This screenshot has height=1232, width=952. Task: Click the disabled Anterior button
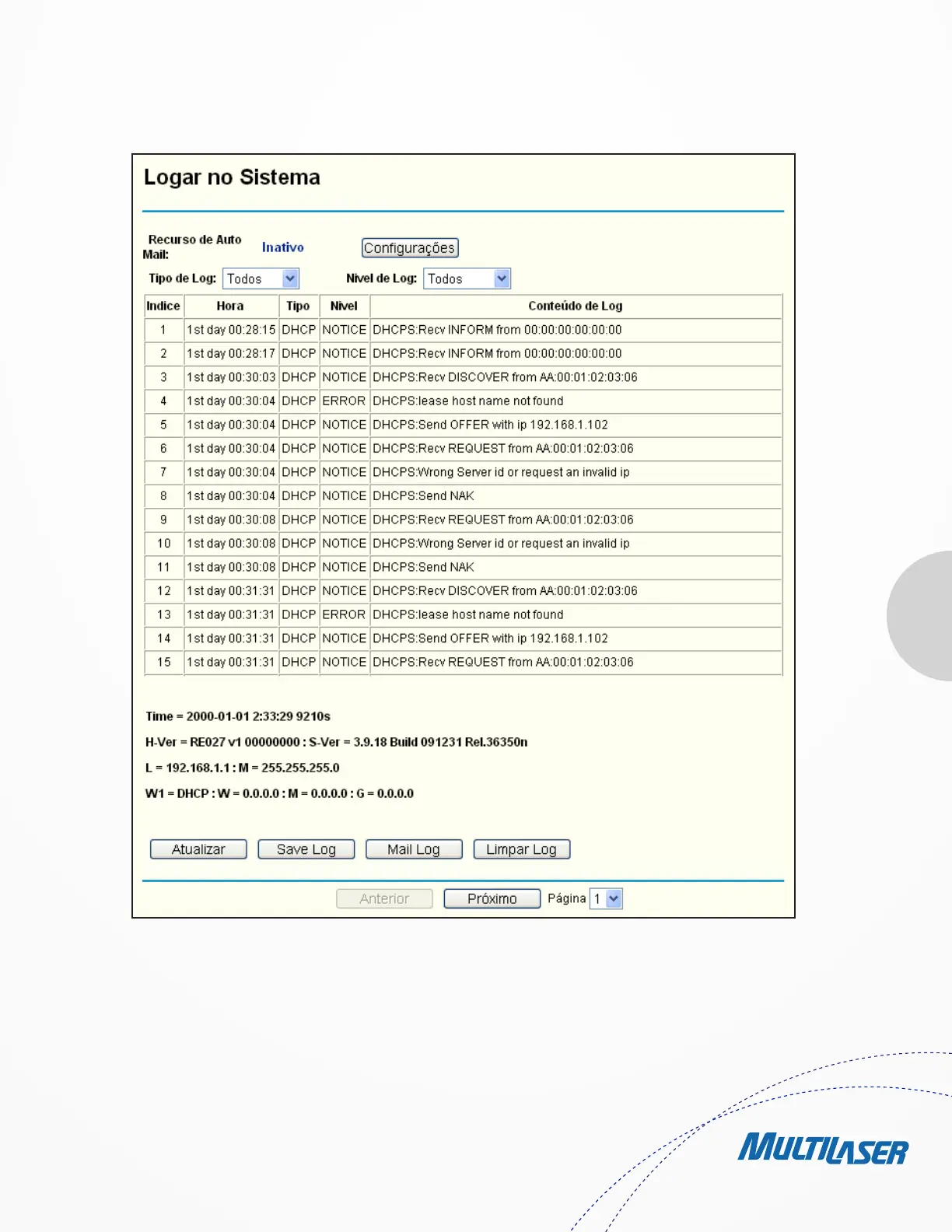tap(384, 898)
